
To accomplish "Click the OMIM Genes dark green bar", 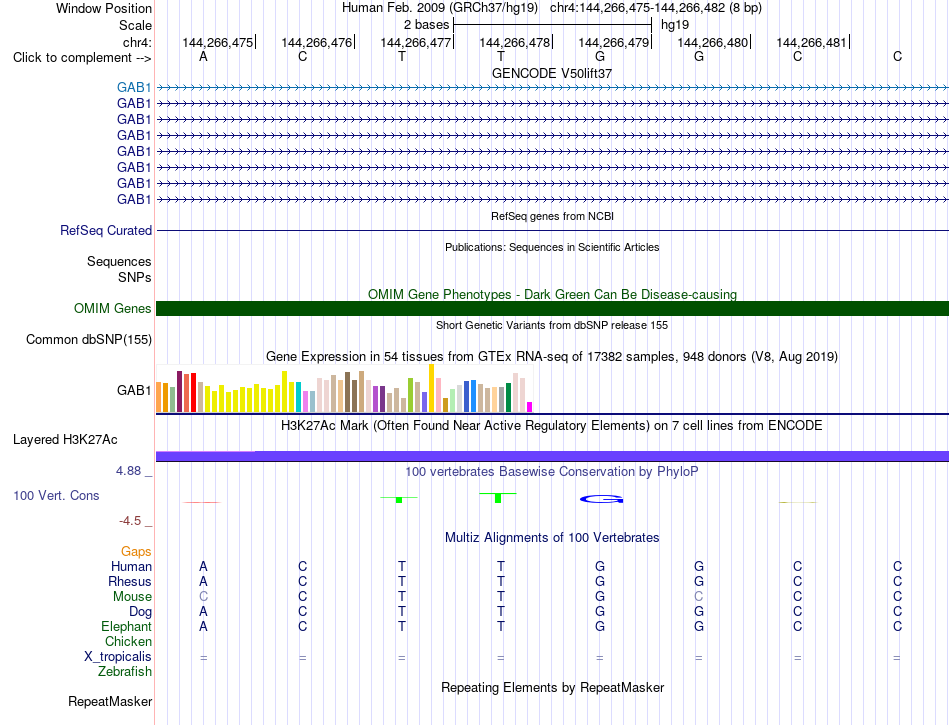I will pos(552,308).
